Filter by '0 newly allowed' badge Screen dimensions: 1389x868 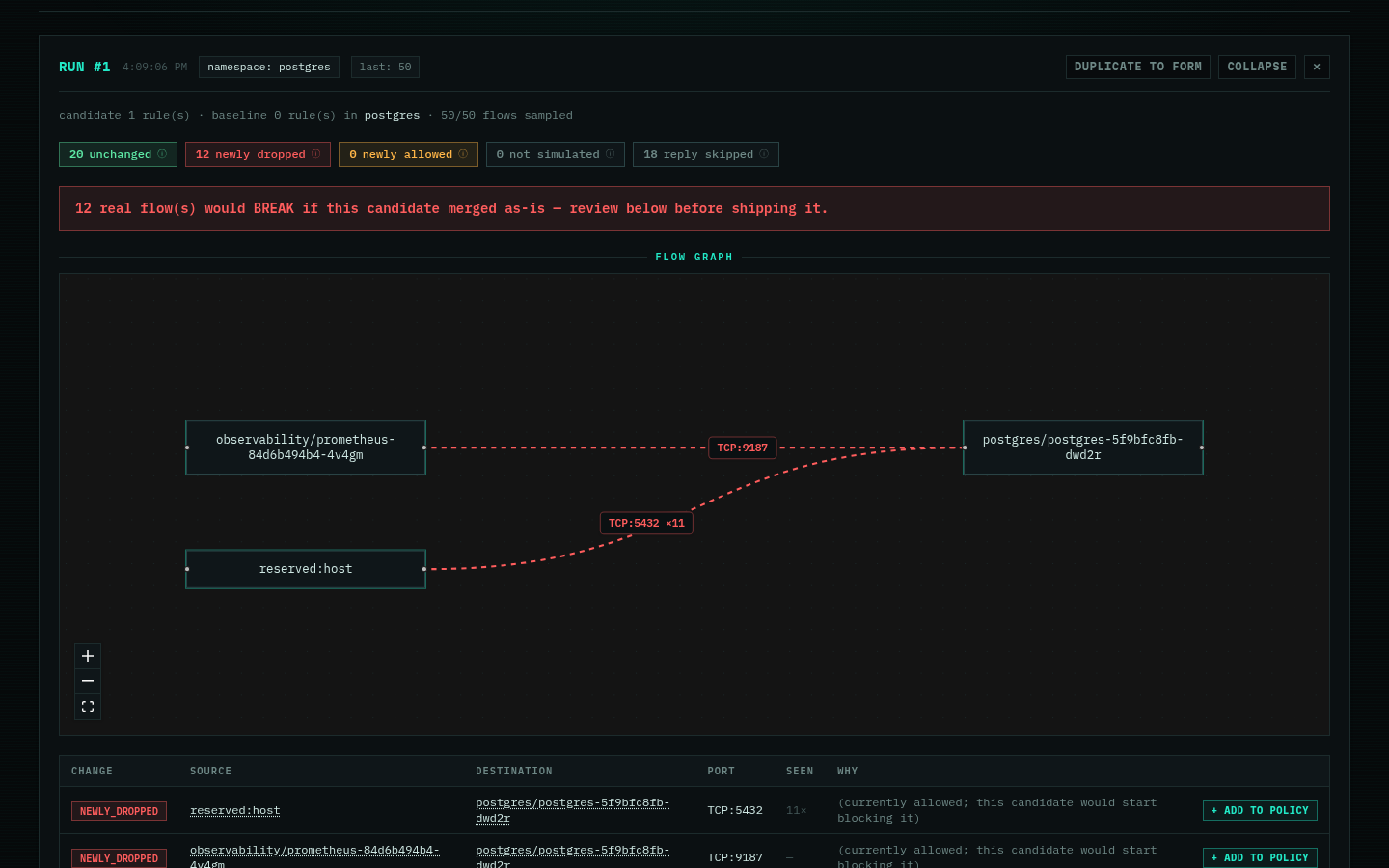408,154
